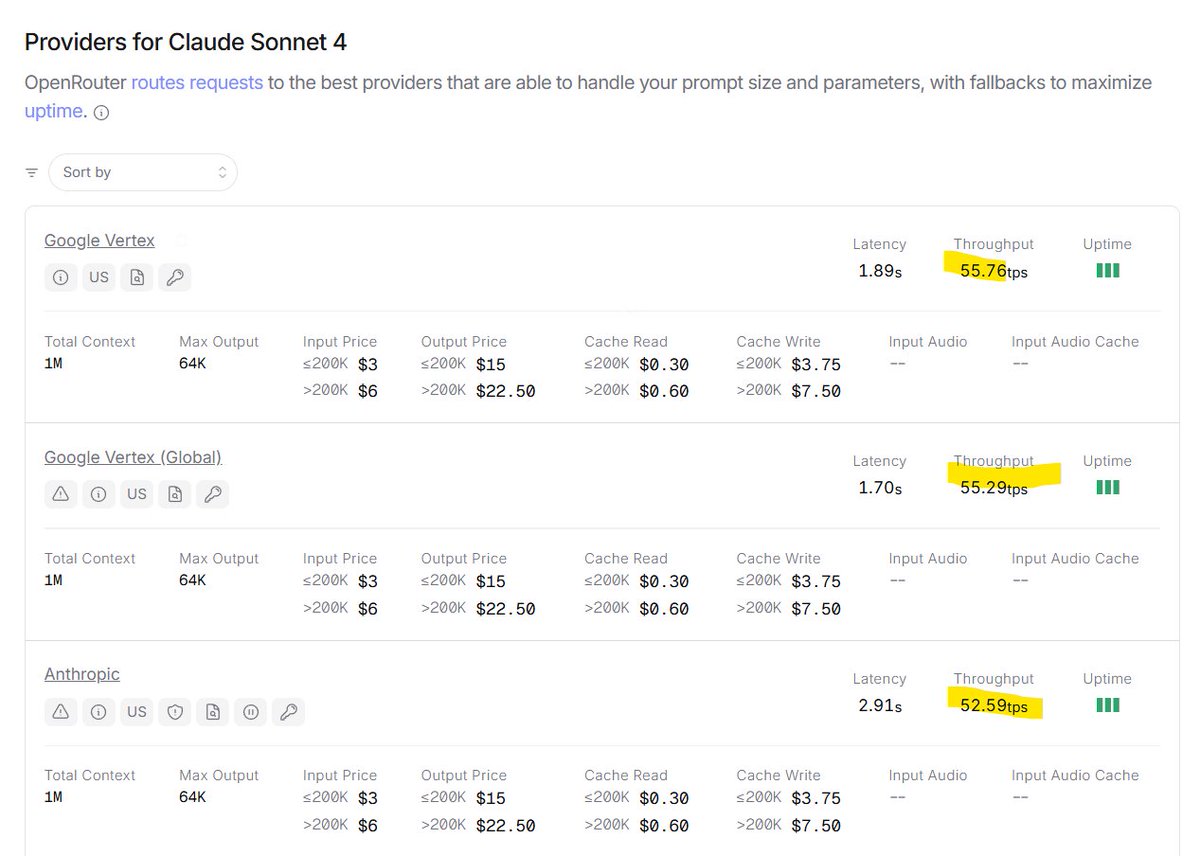Click the Google Vertex $6 input price
Screen dimensions: 1200x856
(x=368, y=391)
